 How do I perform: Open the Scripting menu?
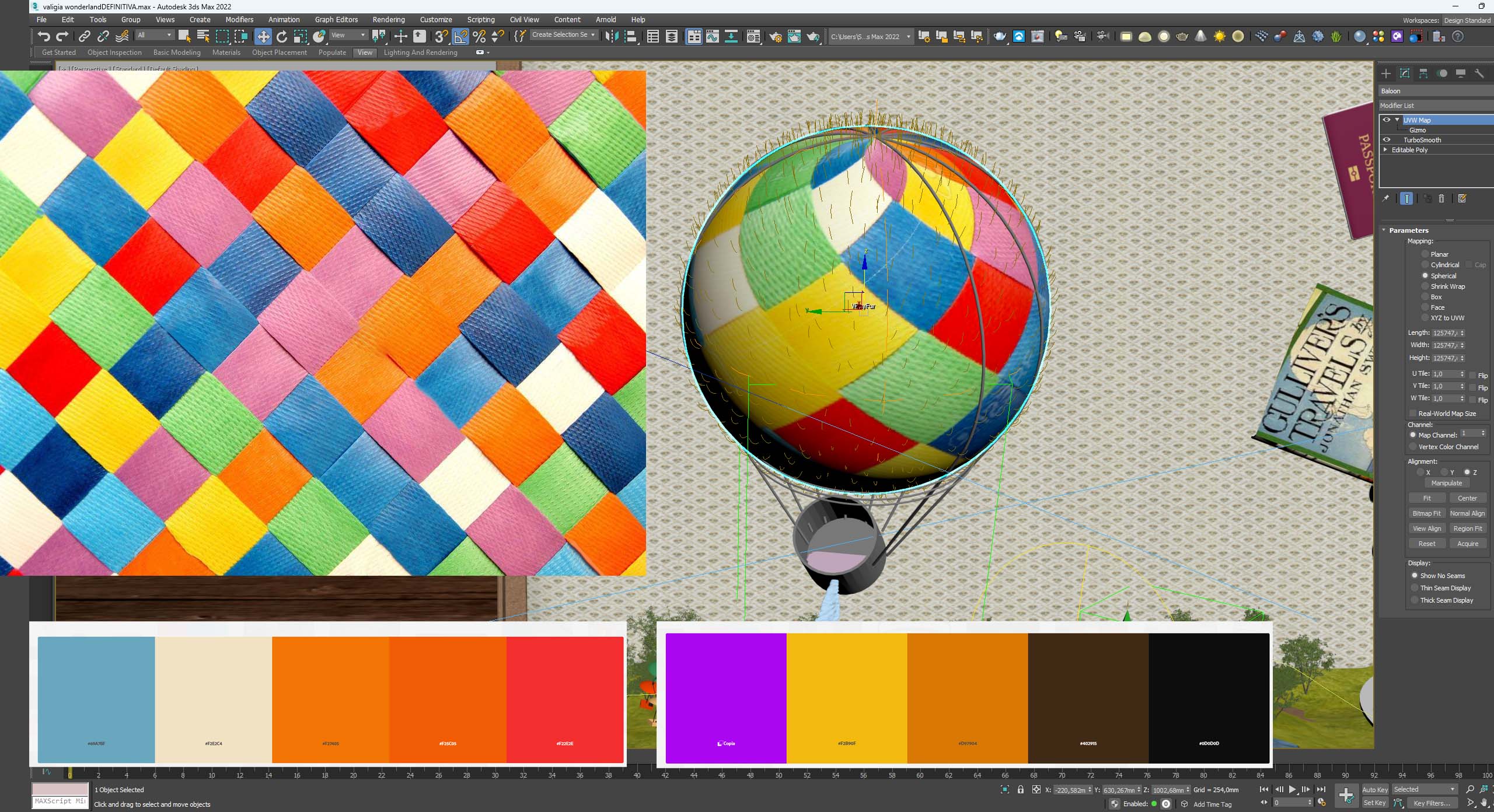point(481,19)
